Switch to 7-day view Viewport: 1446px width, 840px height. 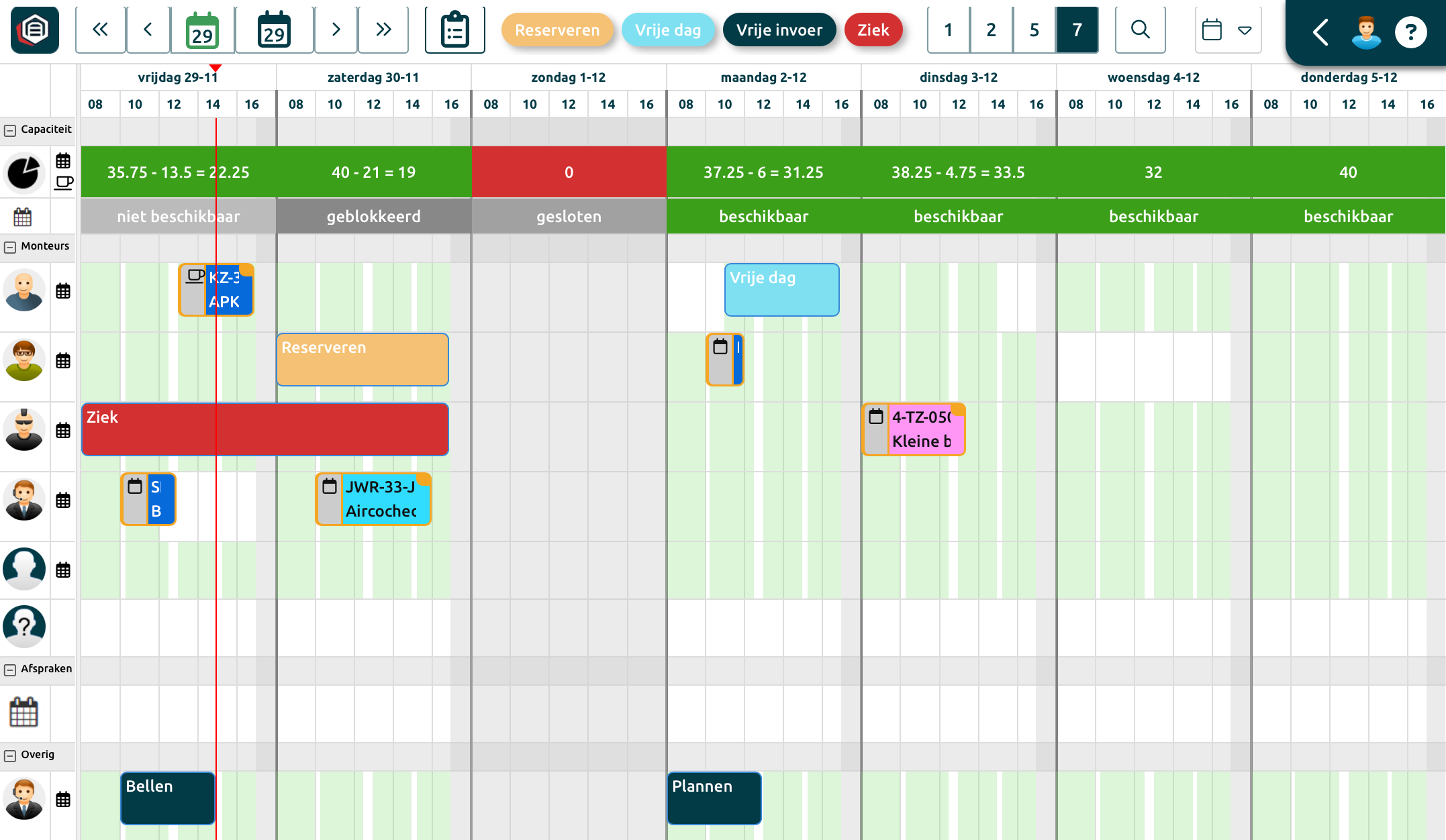tap(1077, 30)
